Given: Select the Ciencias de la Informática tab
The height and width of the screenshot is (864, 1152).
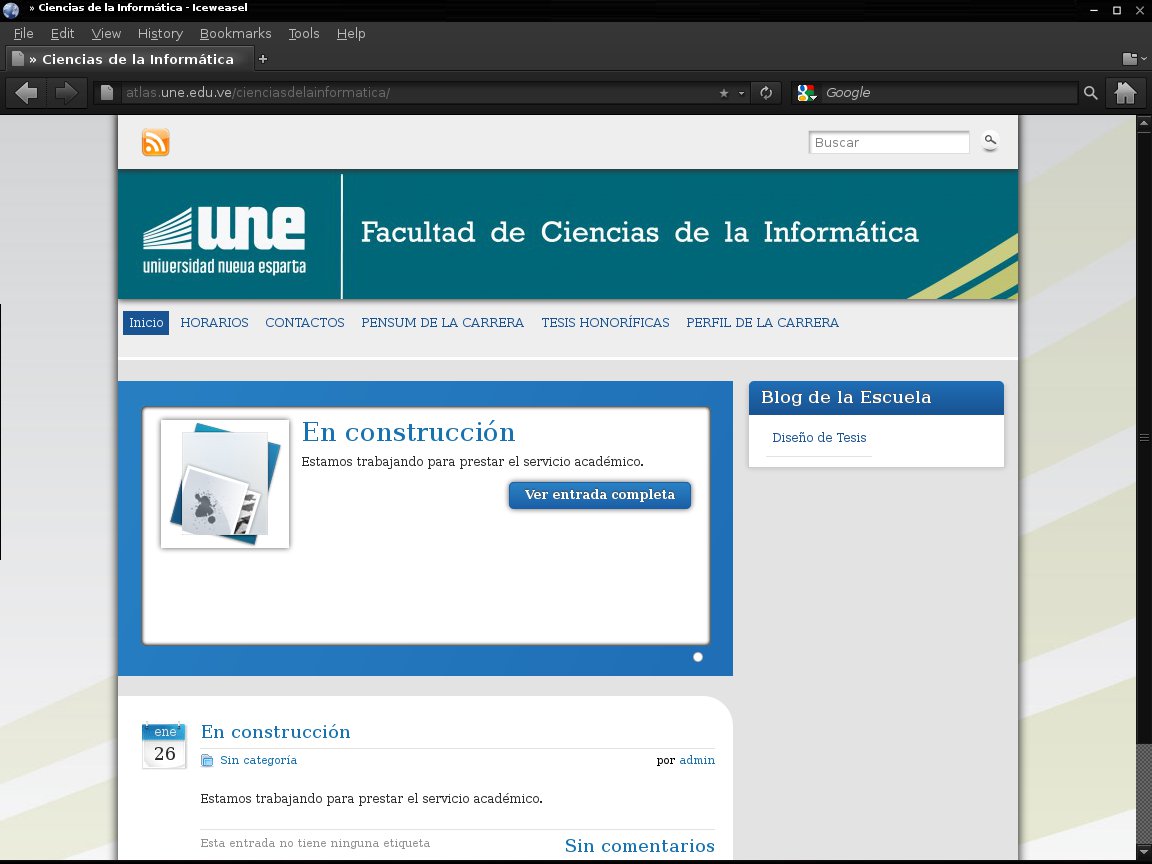Looking at the screenshot, I should click(x=130, y=60).
